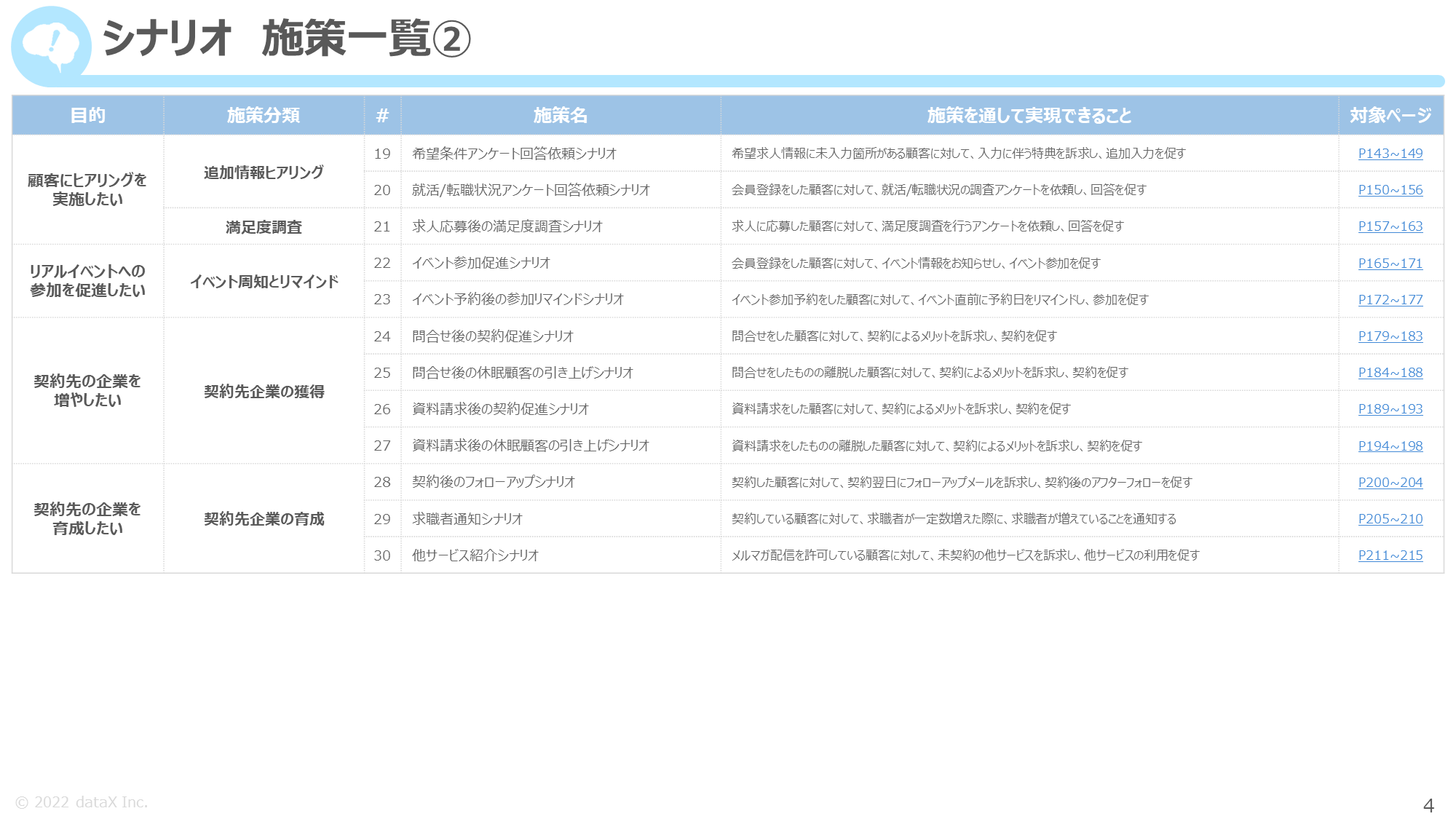Select the 施策を通して実現できること header
The height and width of the screenshot is (819, 1456).
[1029, 115]
